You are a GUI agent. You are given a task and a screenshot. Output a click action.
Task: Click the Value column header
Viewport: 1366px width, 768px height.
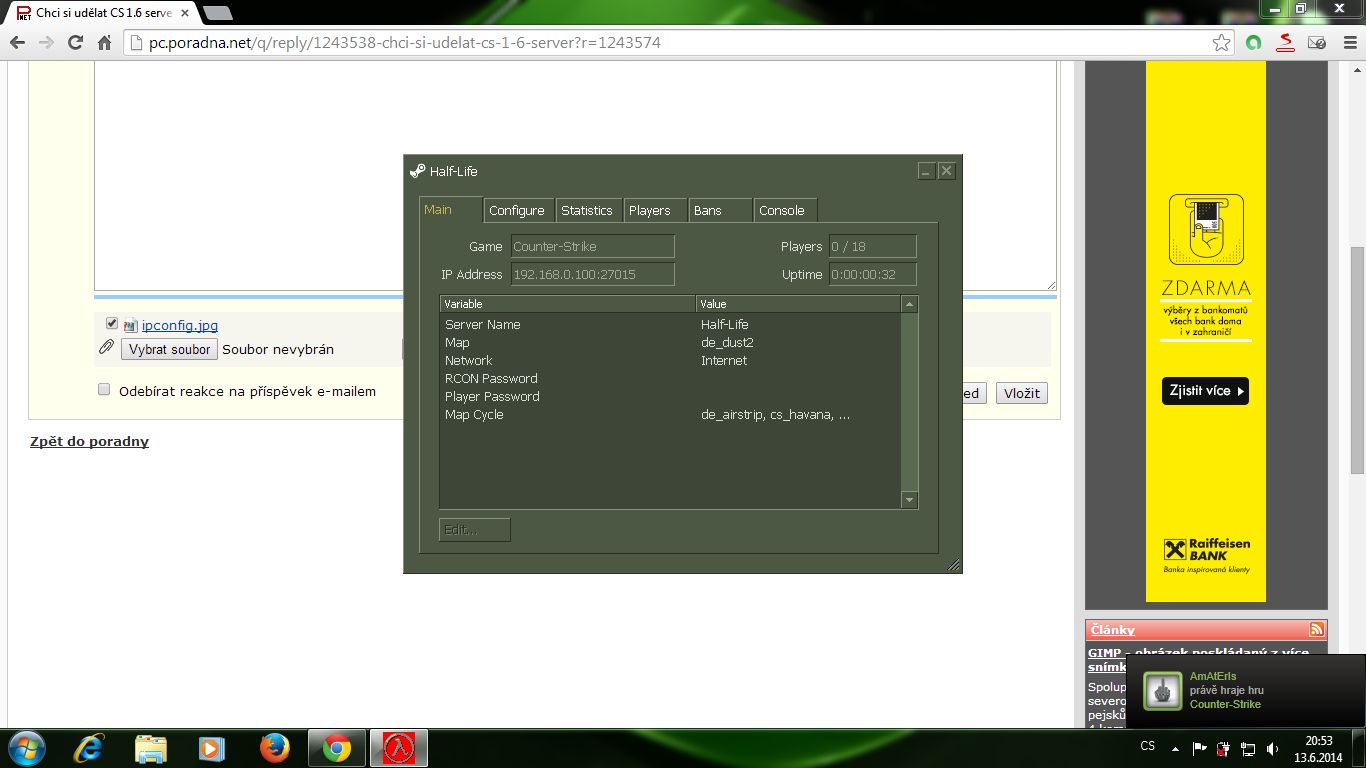click(x=799, y=304)
